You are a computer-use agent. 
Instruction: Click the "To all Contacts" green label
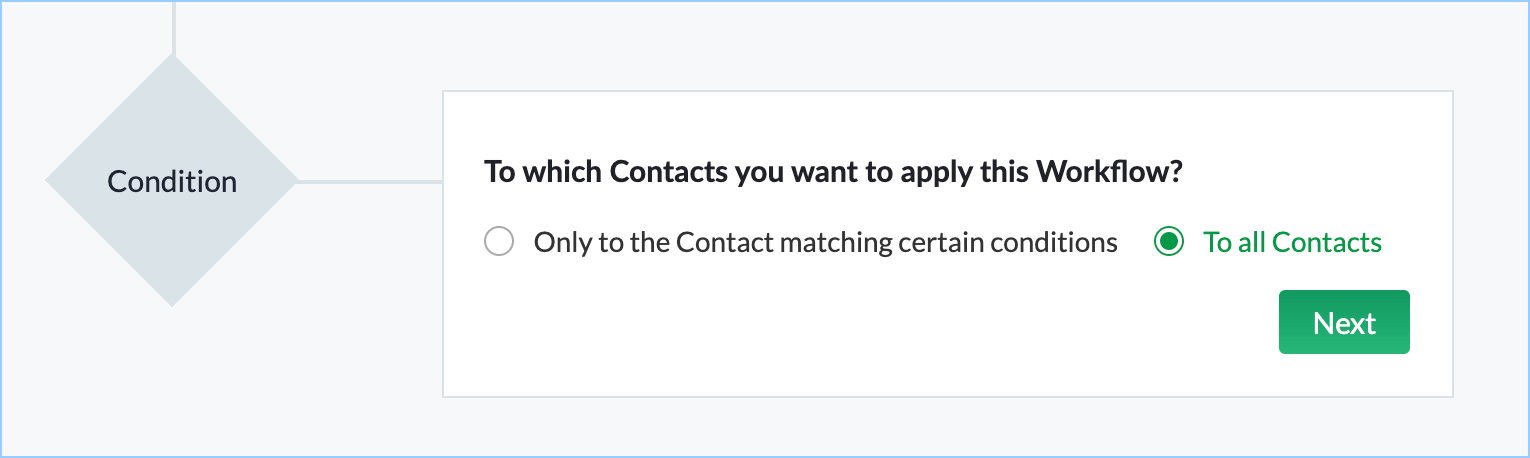point(1292,242)
